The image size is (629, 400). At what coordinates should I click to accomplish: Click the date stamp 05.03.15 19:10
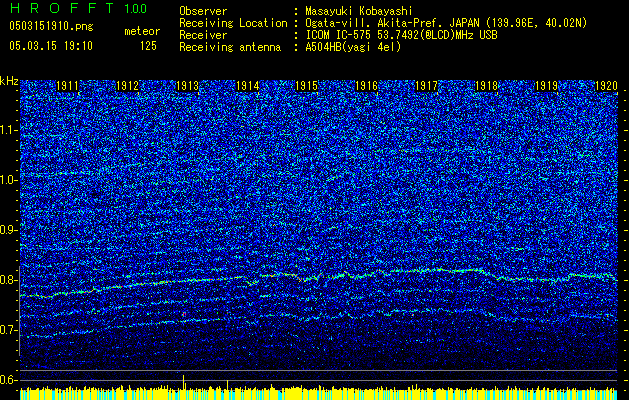[x=51, y=46]
